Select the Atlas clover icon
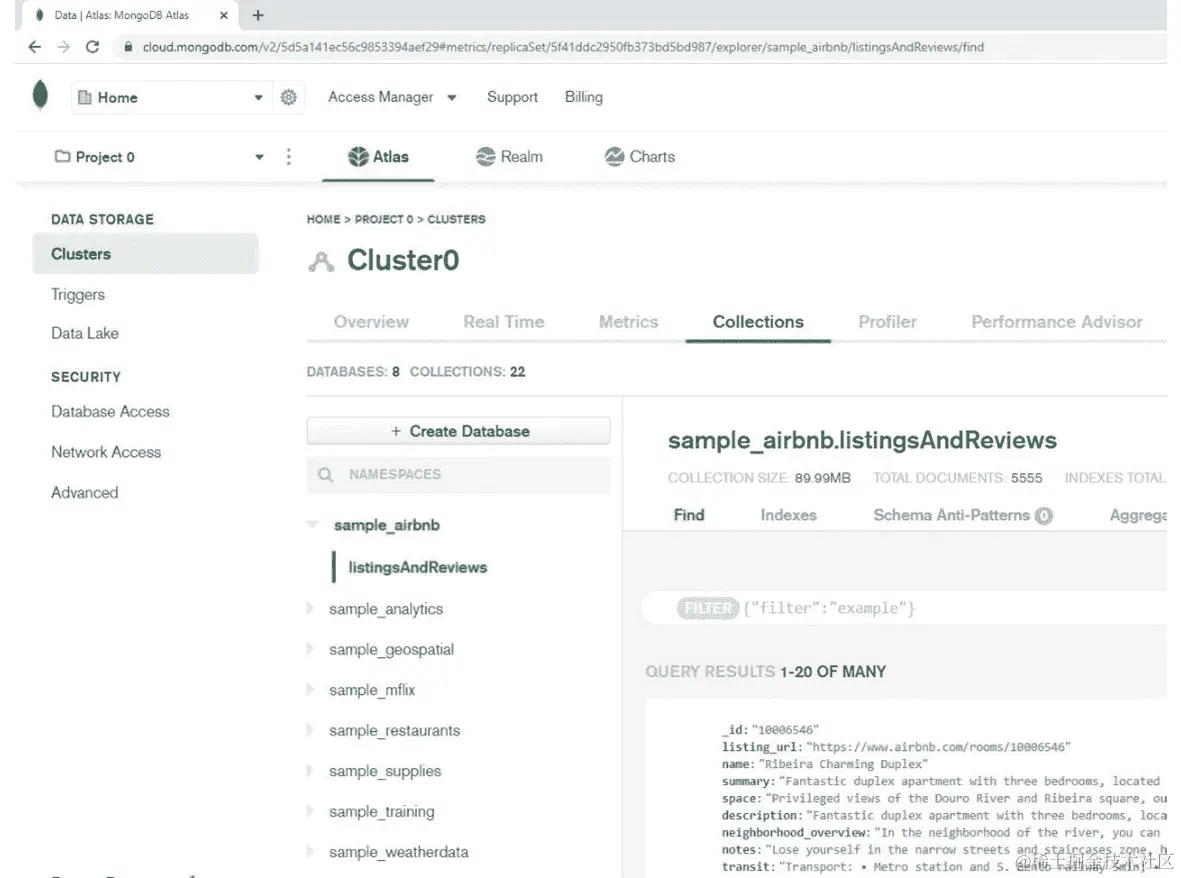The image size is (1181, 878). (359, 156)
